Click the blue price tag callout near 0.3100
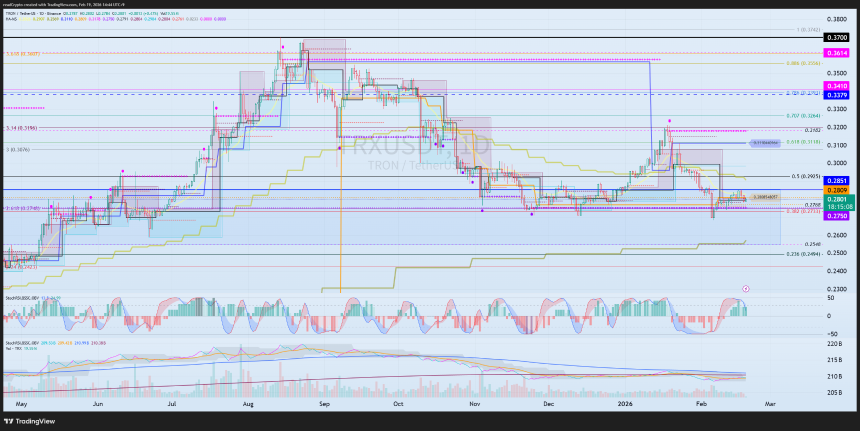The width and height of the screenshot is (860, 431). tap(765, 143)
